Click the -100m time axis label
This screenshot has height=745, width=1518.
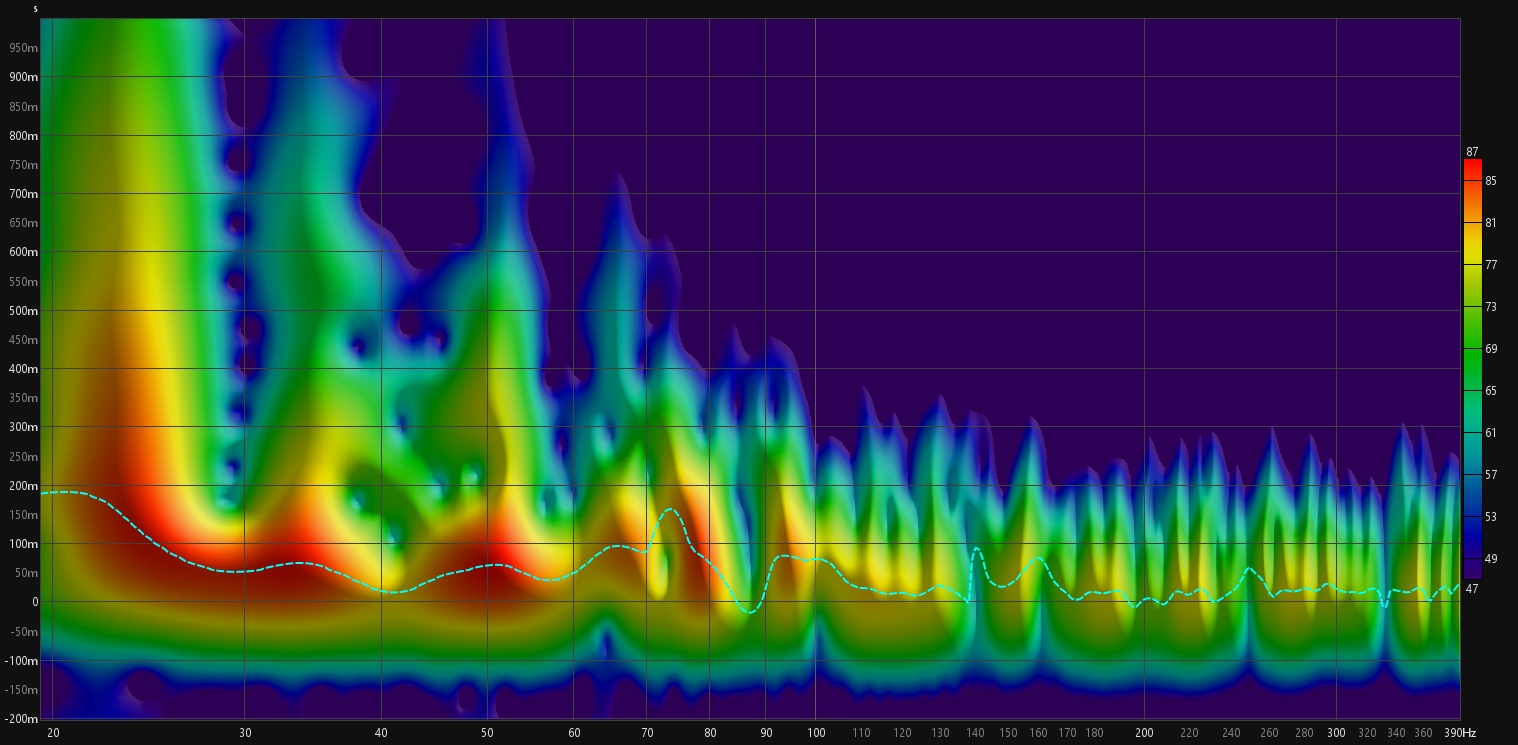[x=21, y=661]
